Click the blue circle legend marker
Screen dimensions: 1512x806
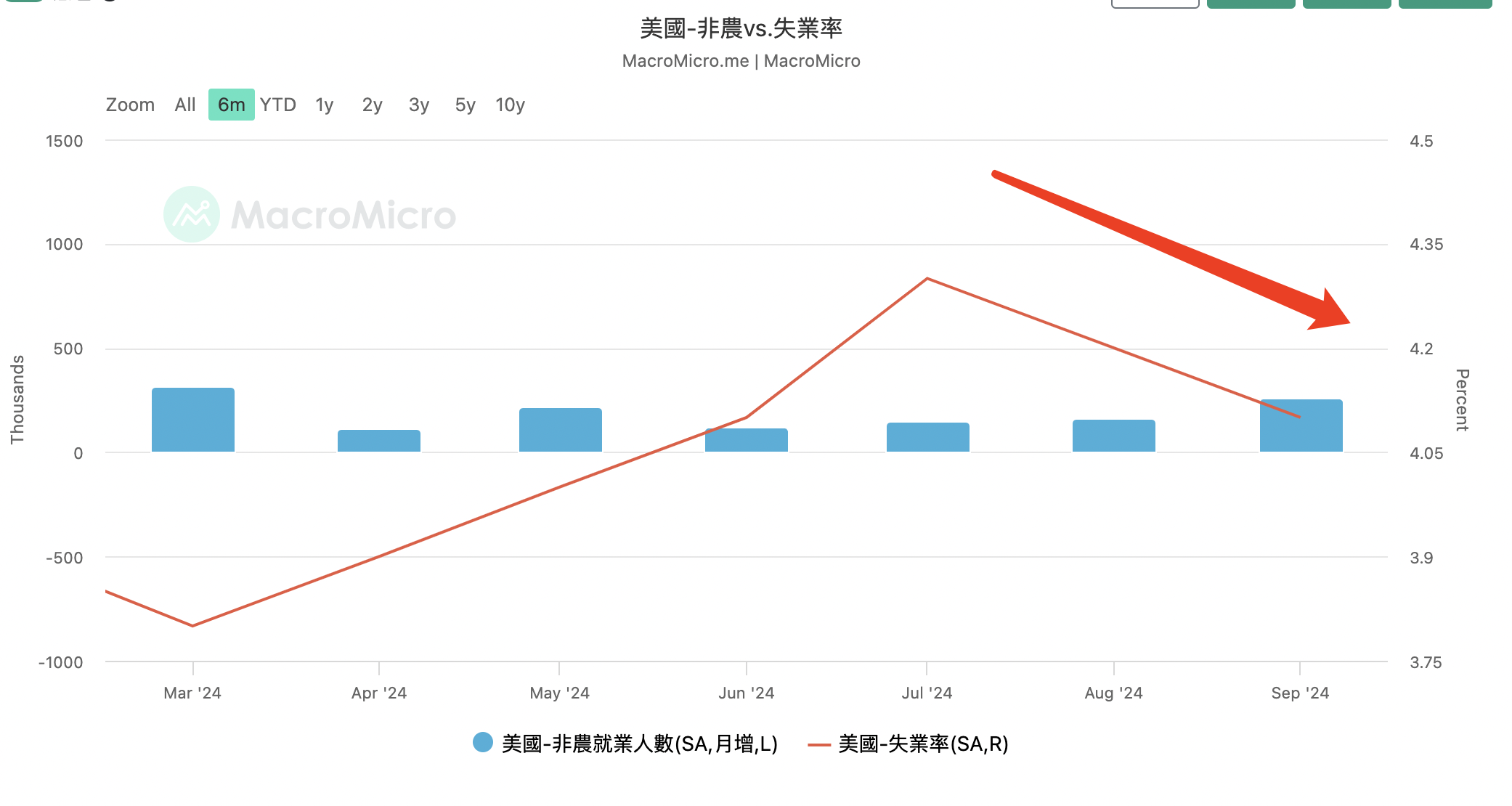coord(483,742)
